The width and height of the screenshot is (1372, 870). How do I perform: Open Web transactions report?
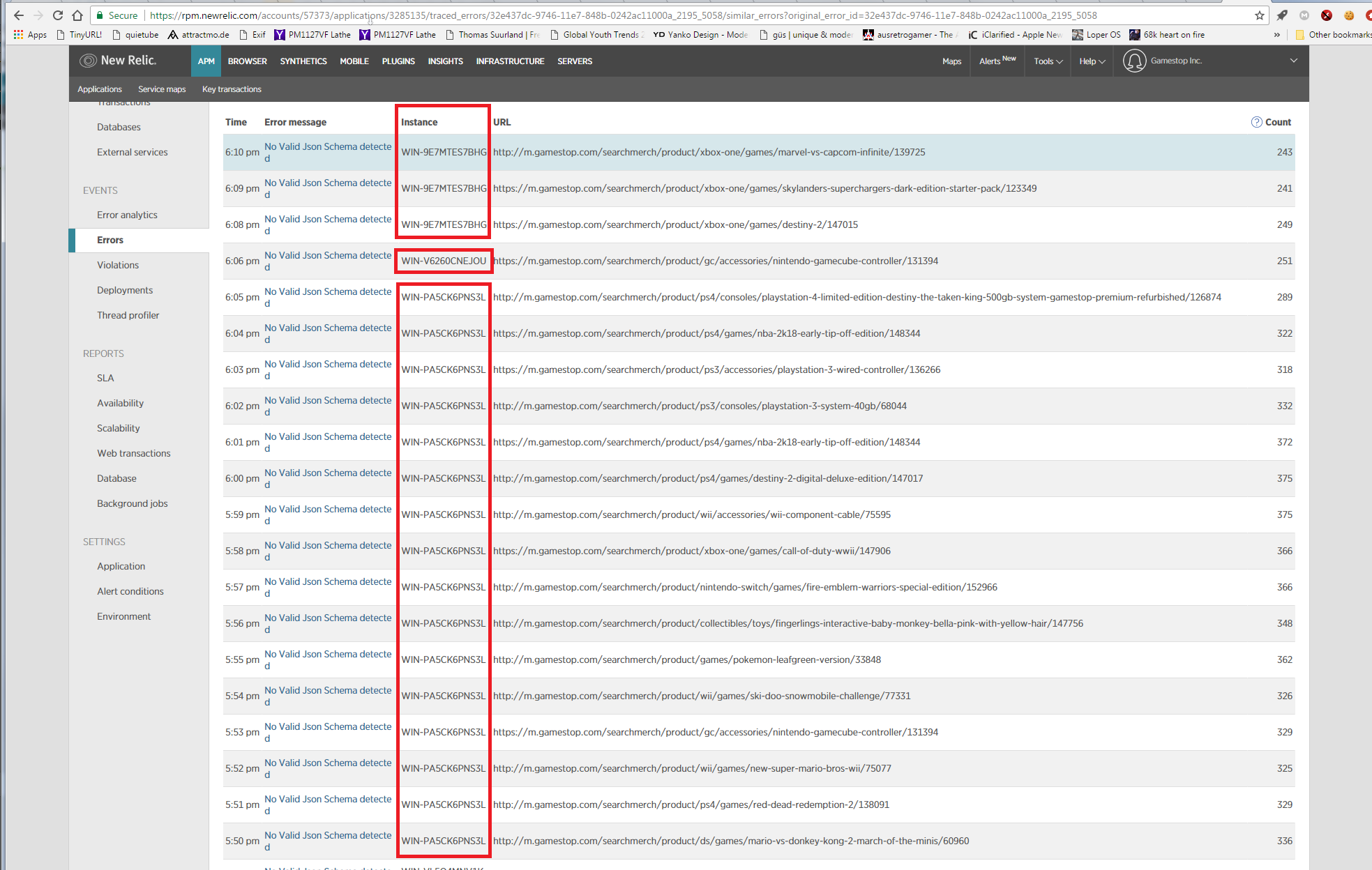[x=134, y=453]
